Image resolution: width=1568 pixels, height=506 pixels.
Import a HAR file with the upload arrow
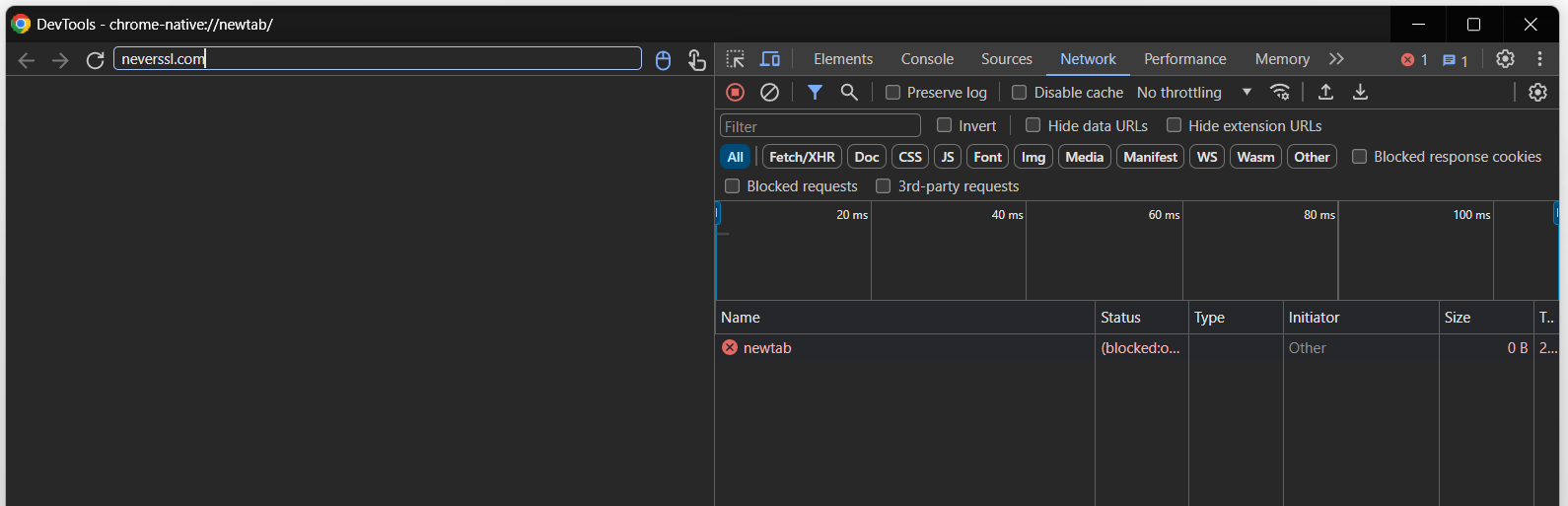pyautogui.click(x=1325, y=92)
